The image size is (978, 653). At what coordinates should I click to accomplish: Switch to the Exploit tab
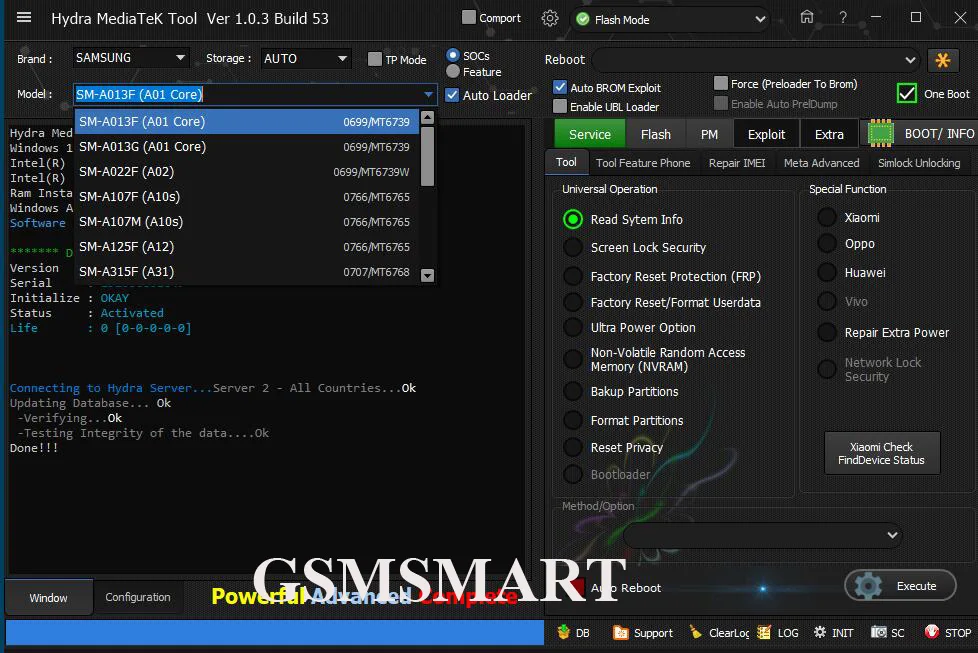766,134
